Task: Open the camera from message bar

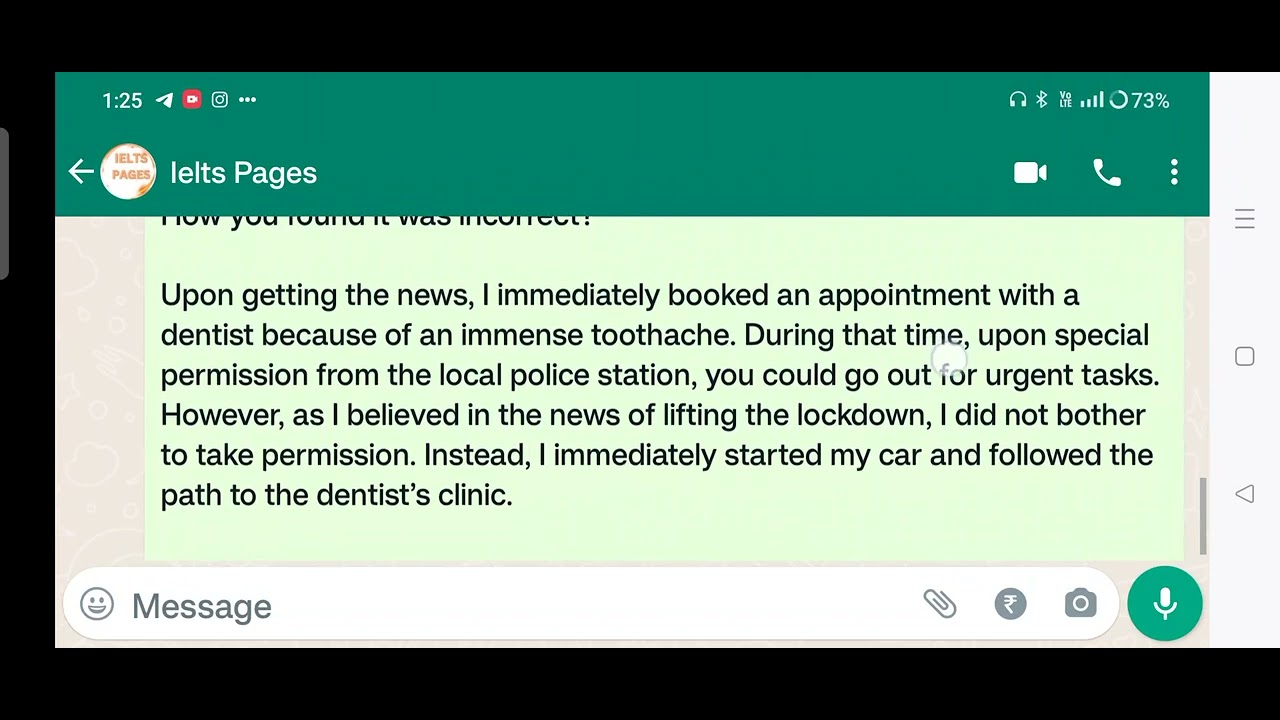Action: tap(1080, 603)
